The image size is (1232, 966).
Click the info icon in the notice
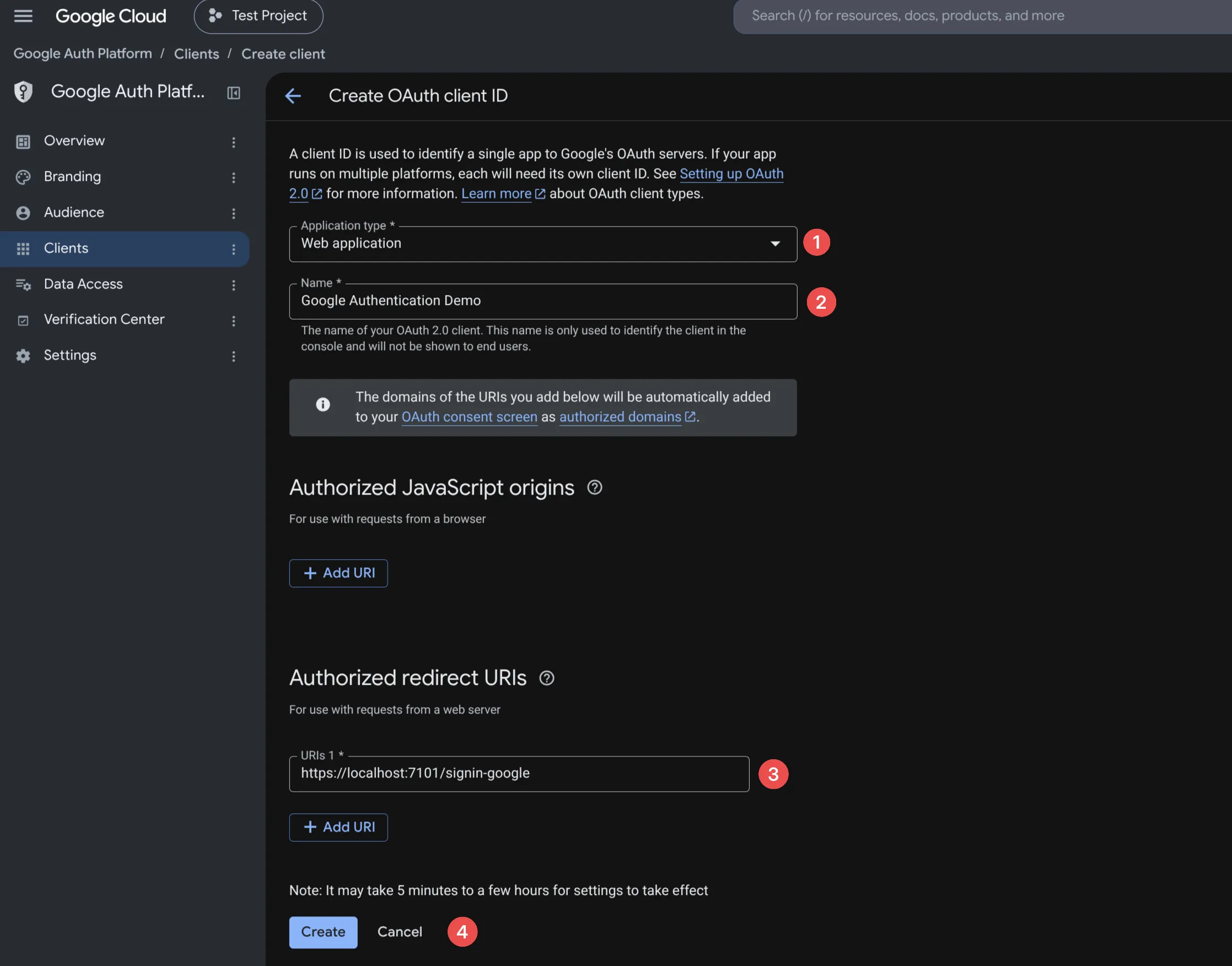pos(323,404)
